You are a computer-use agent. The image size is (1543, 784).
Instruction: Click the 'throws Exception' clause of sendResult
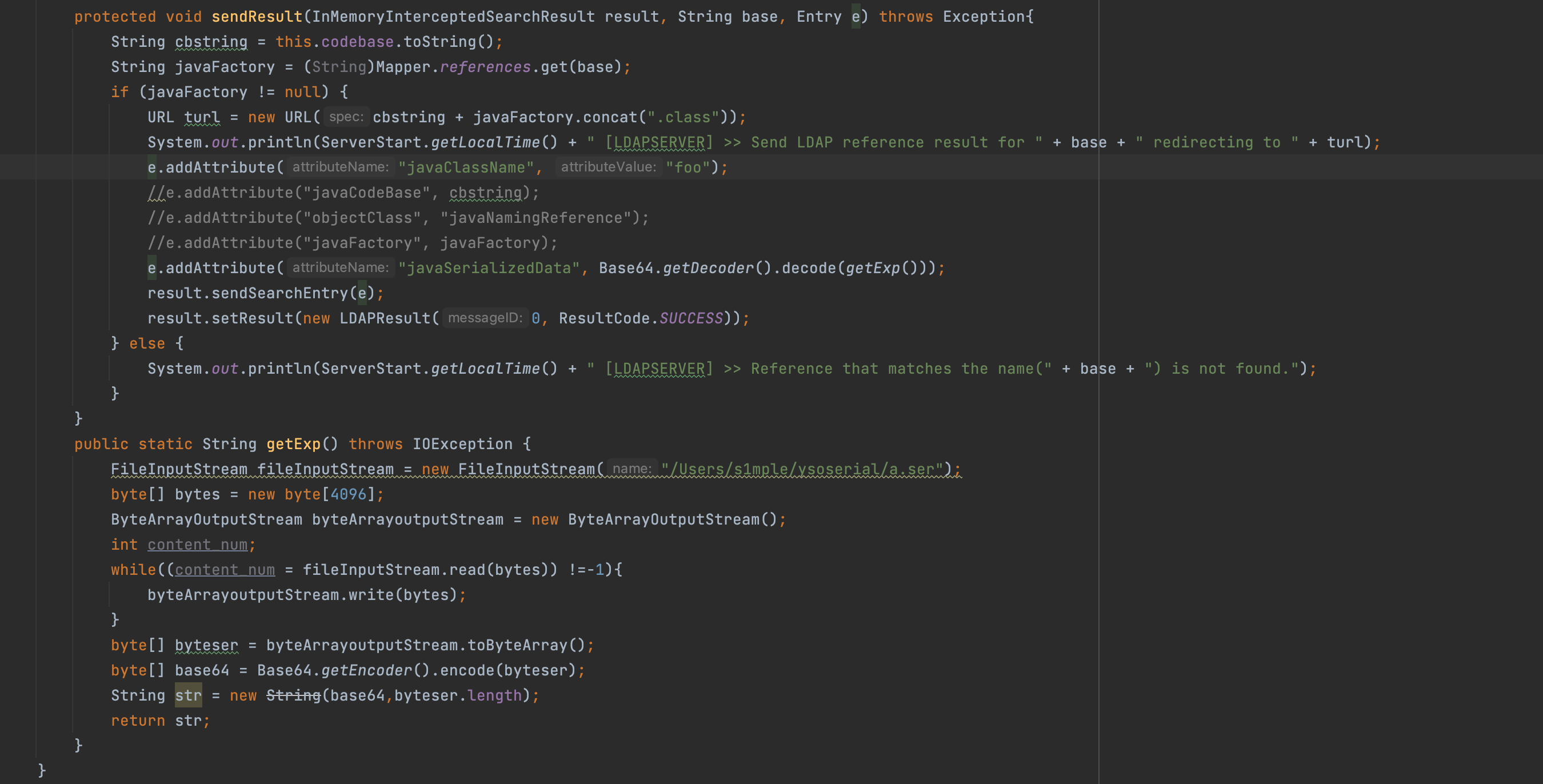coord(952,17)
